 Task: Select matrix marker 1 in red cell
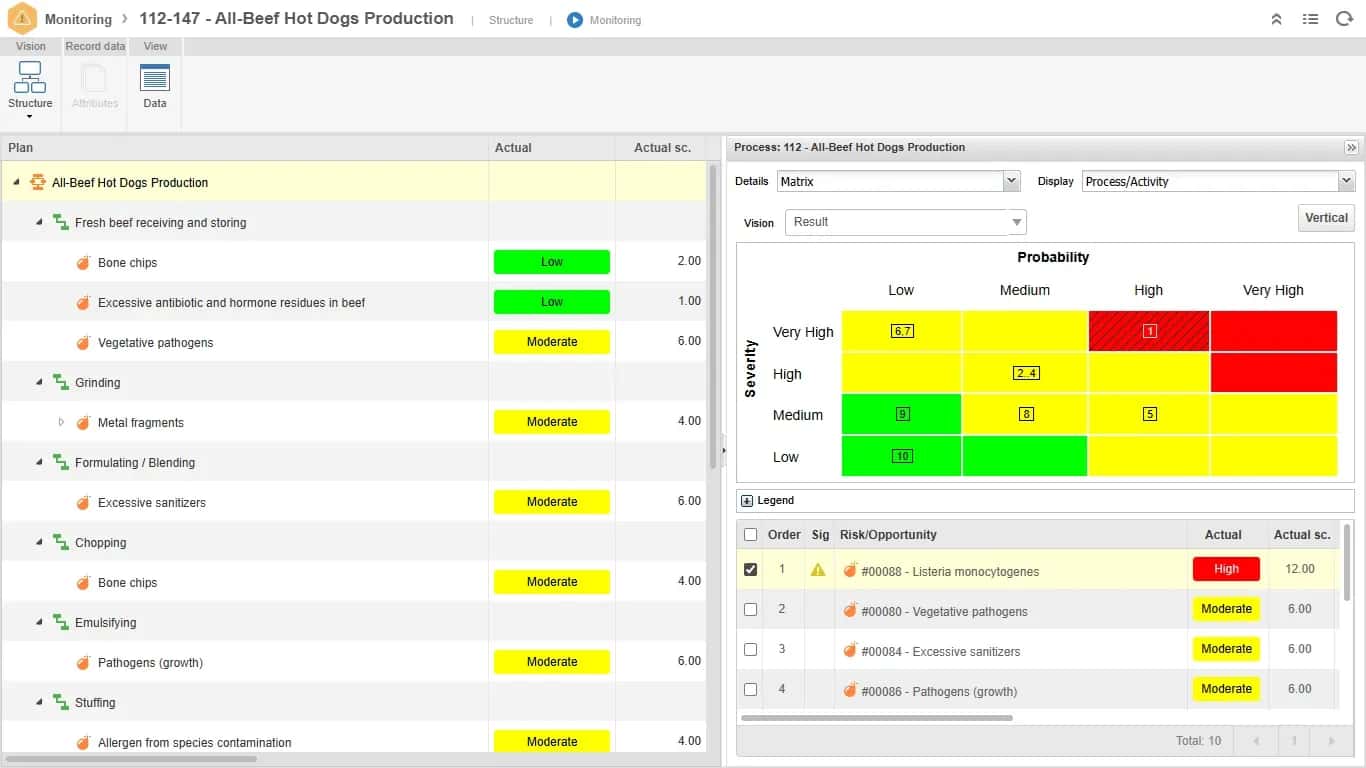coord(1149,331)
